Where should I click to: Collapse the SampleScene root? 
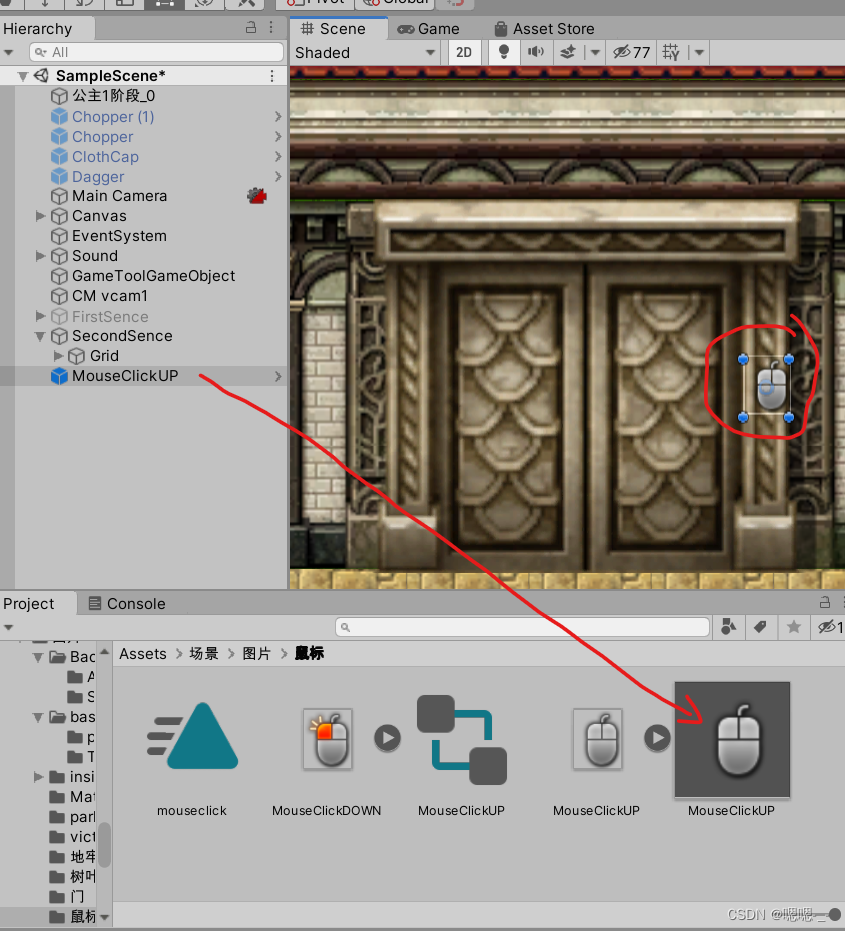[23, 76]
